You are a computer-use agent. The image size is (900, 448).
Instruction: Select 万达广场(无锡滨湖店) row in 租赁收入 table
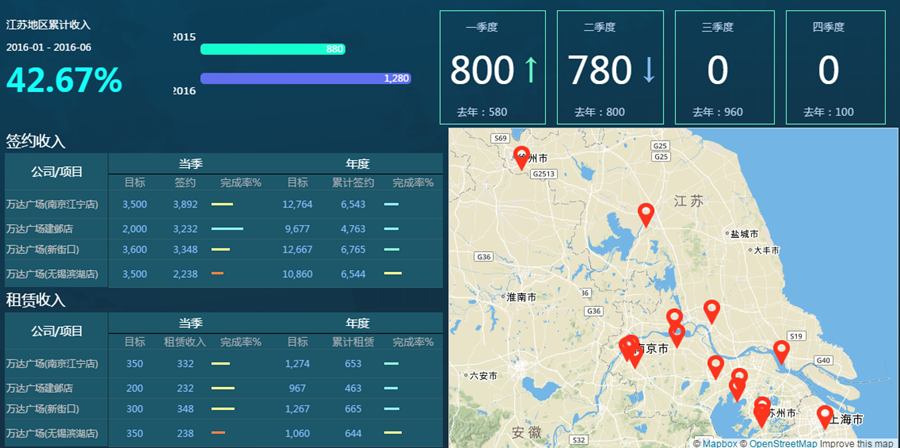pyautogui.click(x=223, y=433)
